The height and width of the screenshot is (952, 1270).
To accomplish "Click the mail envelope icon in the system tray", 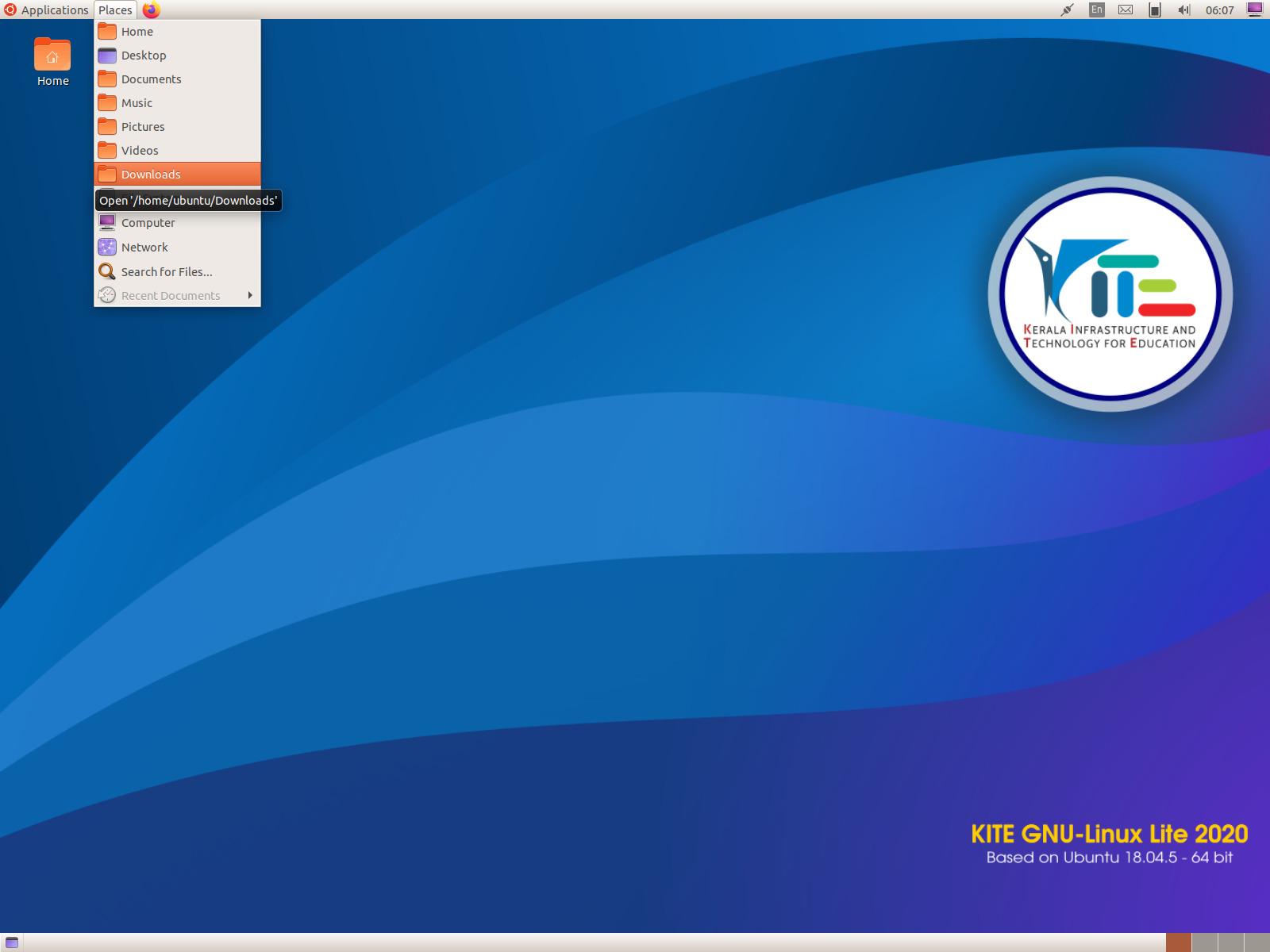I will coord(1125,10).
